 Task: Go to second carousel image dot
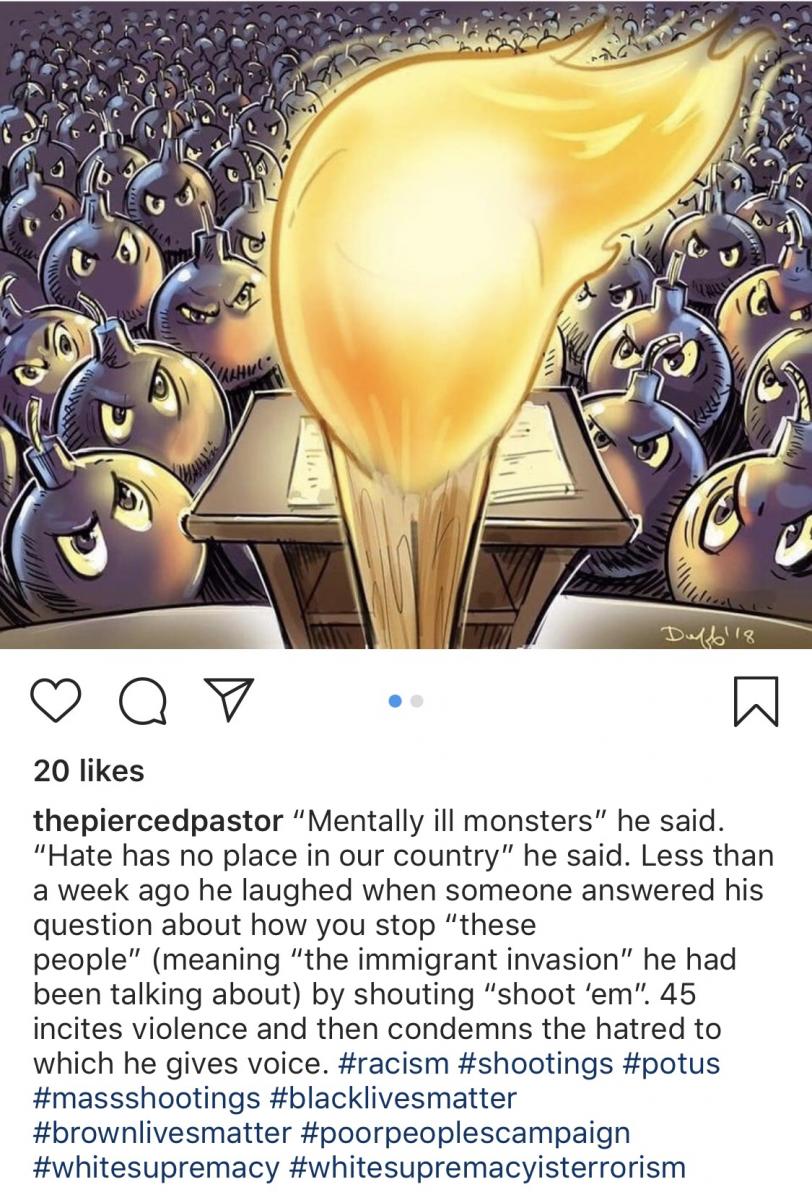click(418, 703)
